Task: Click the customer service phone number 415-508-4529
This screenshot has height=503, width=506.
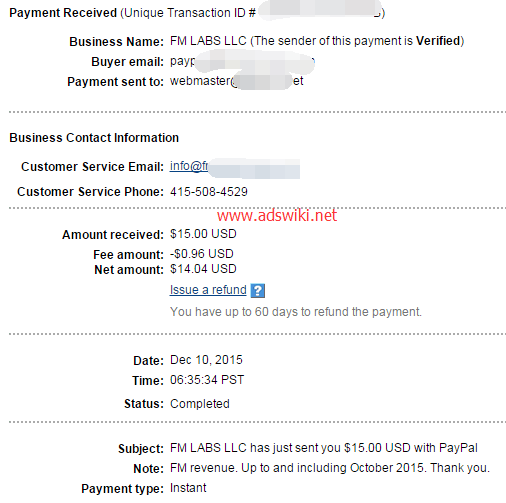Action: pos(209,192)
